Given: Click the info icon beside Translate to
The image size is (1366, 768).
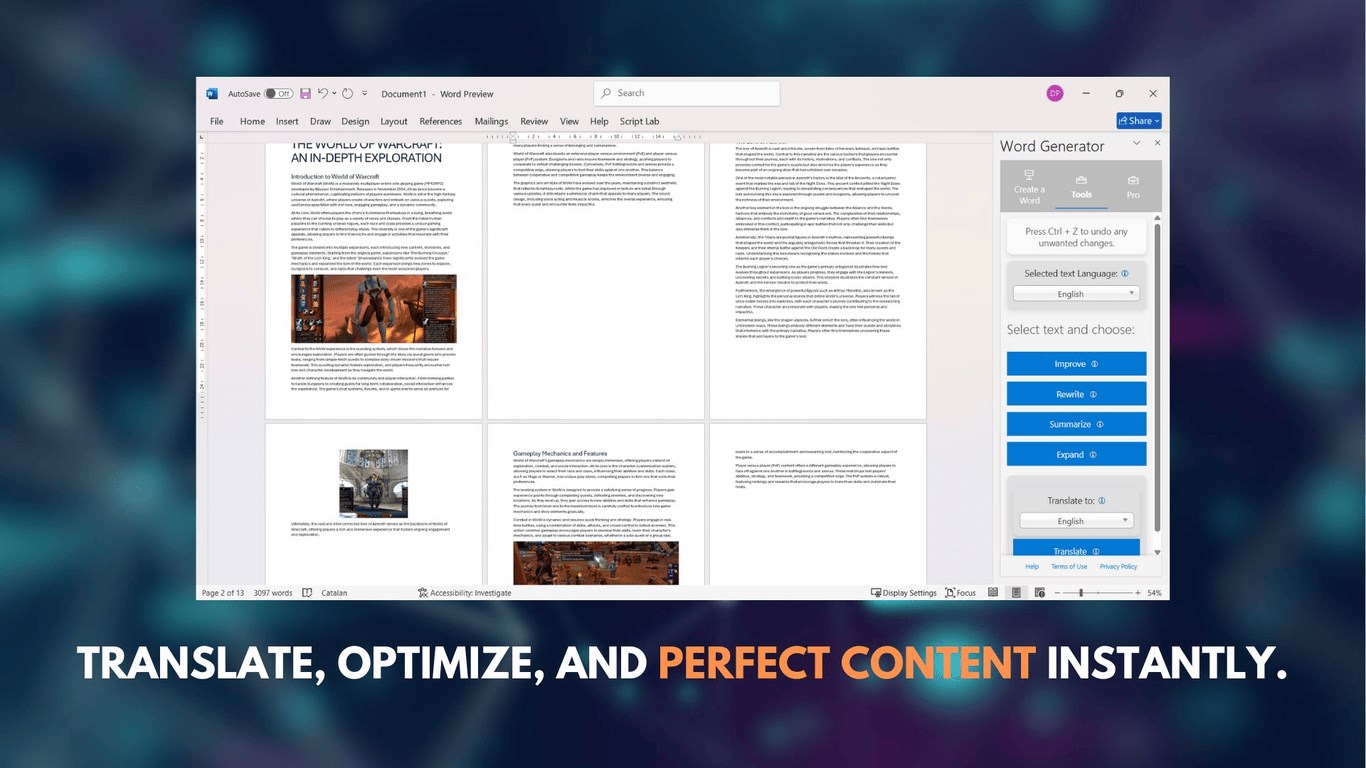Looking at the screenshot, I should coord(1103,500).
